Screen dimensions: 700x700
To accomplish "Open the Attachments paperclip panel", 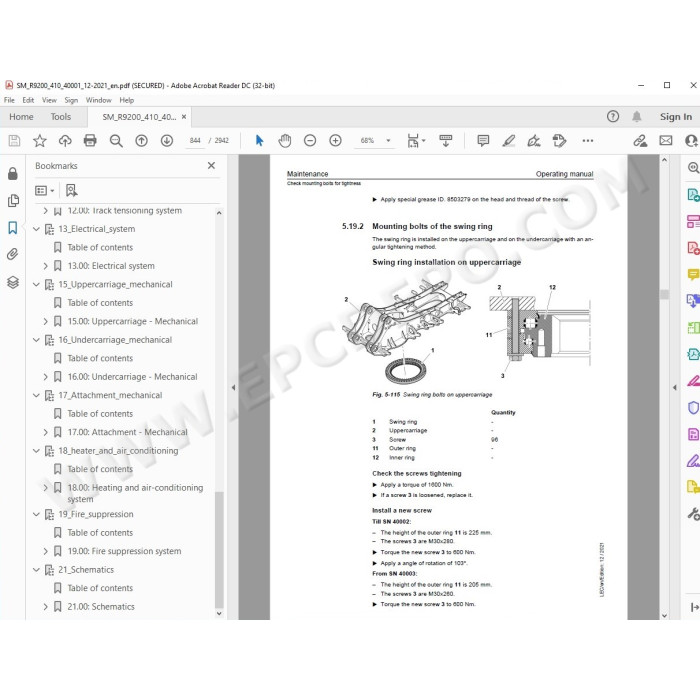I will (x=13, y=254).
